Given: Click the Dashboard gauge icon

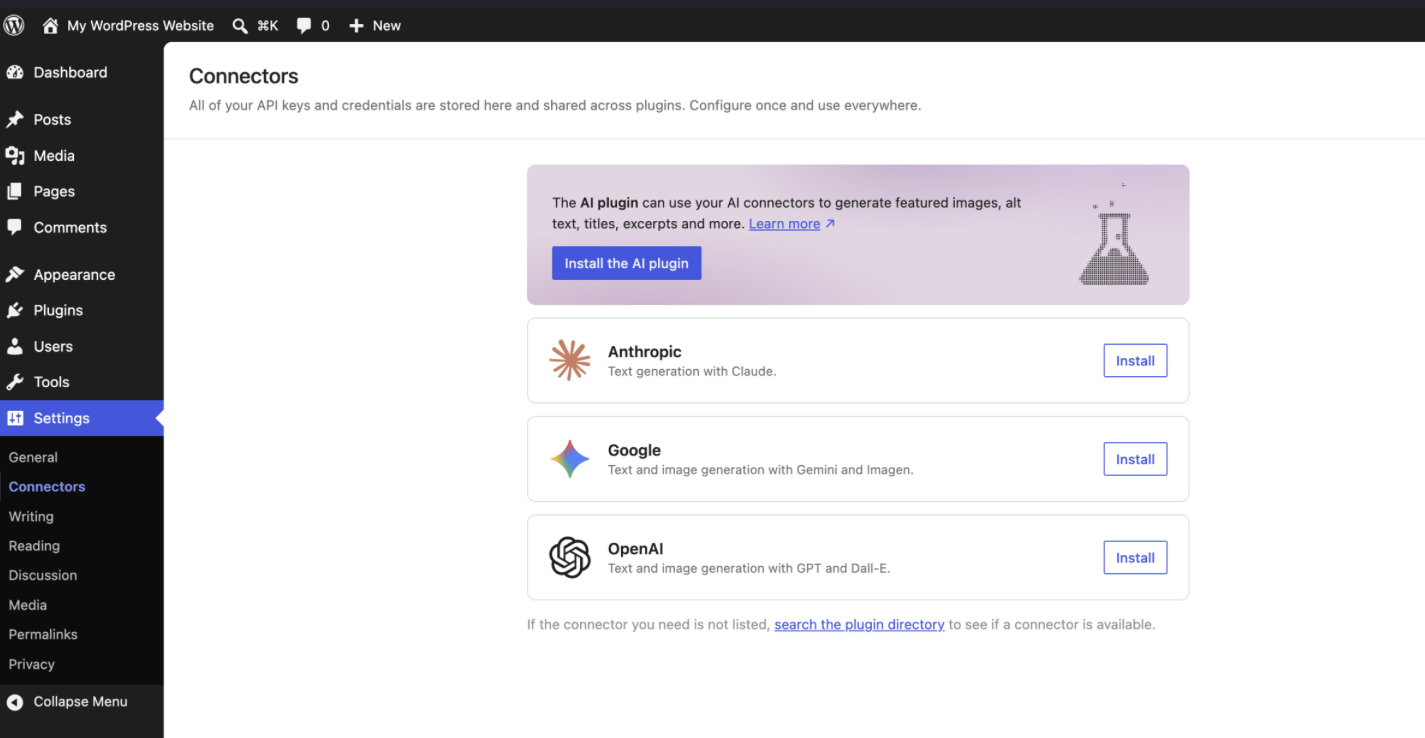Looking at the screenshot, I should pos(15,72).
